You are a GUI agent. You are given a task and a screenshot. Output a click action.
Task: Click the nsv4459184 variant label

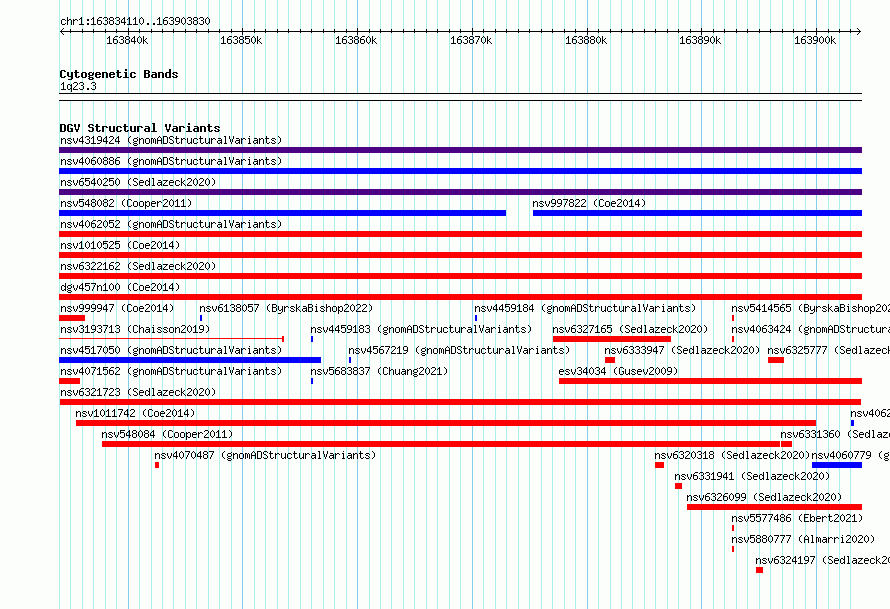point(585,308)
